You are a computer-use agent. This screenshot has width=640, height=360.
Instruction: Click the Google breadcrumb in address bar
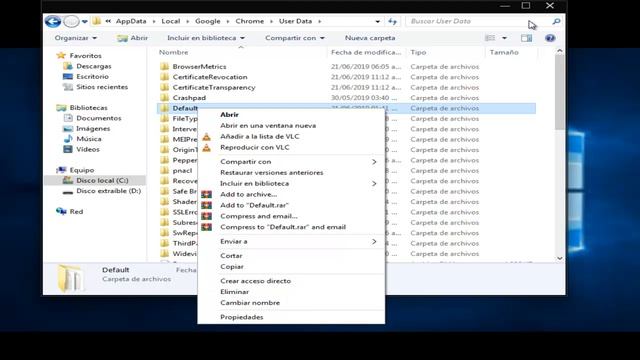207,21
